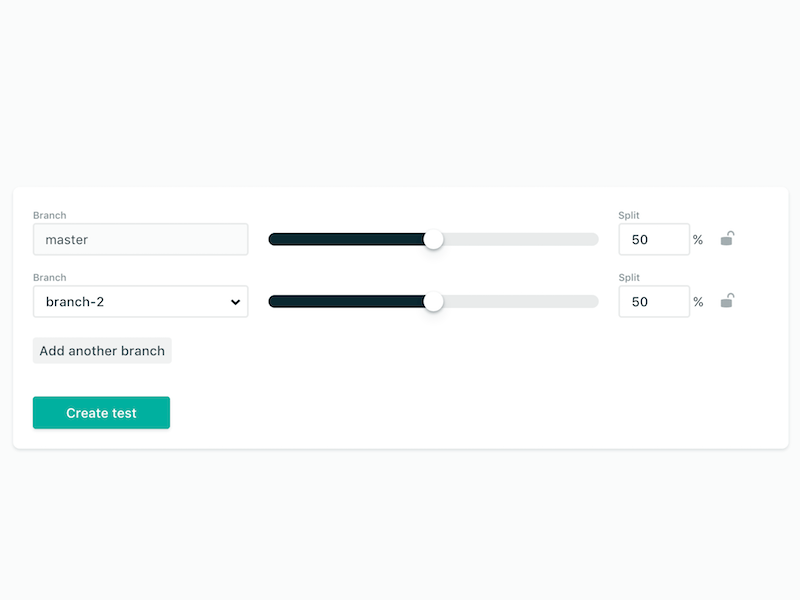Click the percent symbol beside the second Split field
Viewport: 800px width, 600px height.
[x=698, y=302]
